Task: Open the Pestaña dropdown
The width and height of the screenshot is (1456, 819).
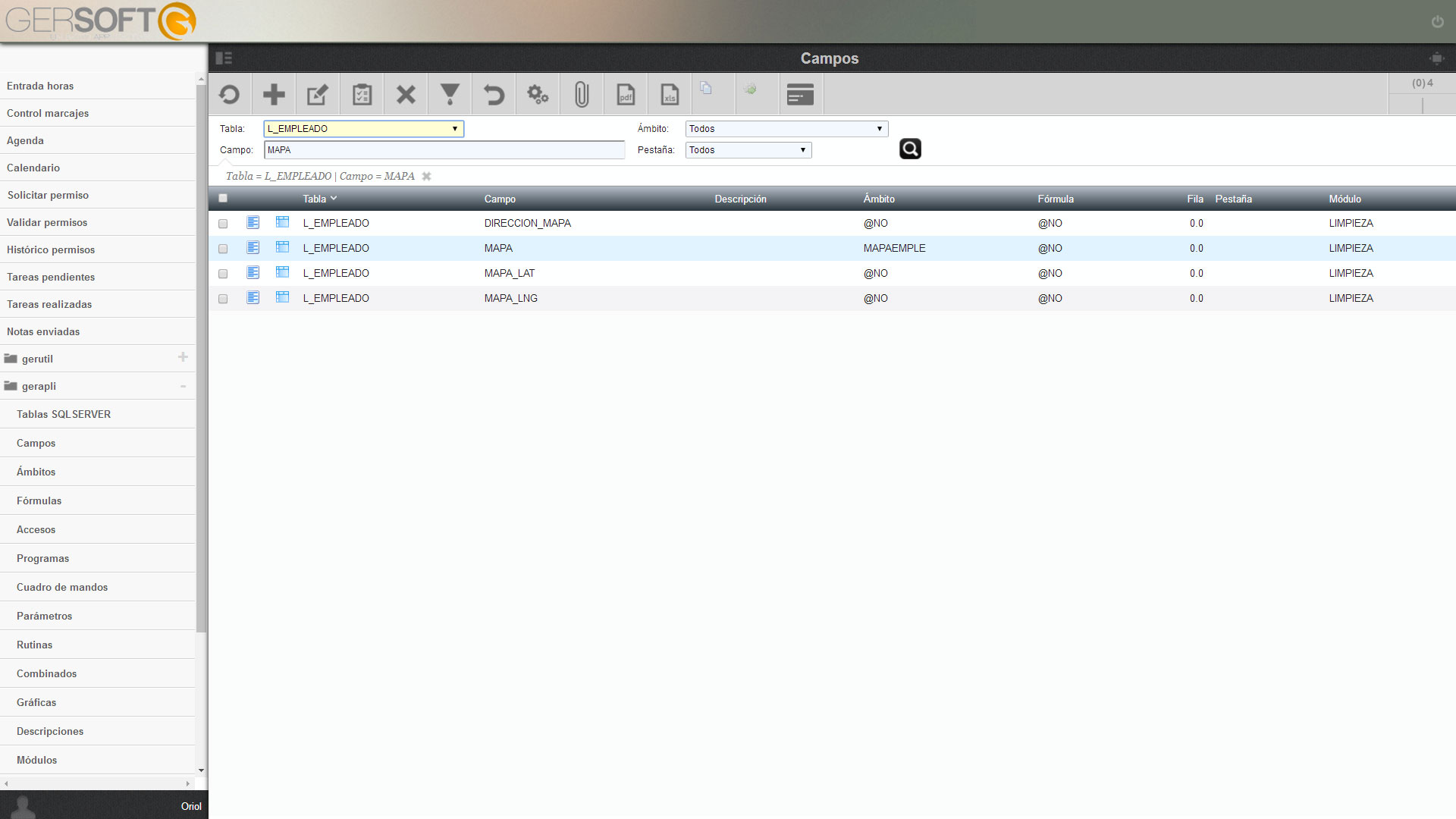Action: tap(748, 150)
